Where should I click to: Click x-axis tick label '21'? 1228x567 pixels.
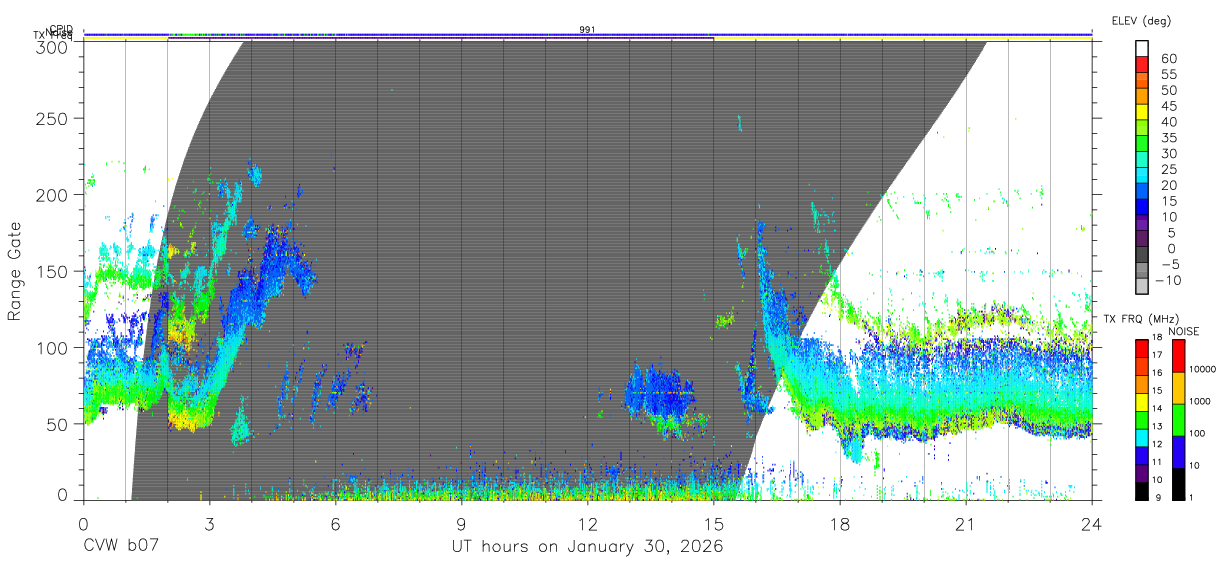click(966, 523)
